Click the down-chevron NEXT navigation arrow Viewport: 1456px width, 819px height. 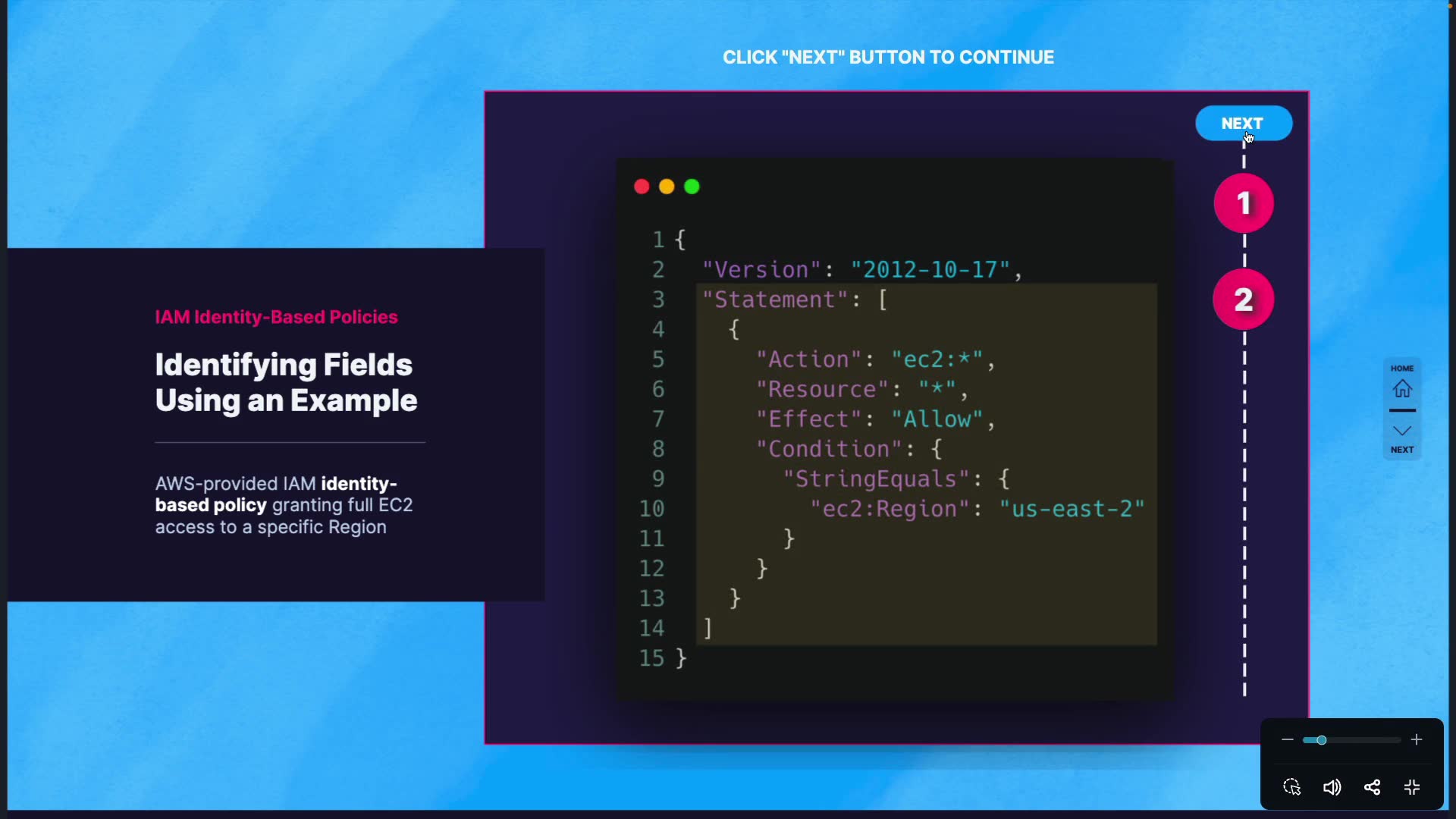pyautogui.click(x=1401, y=431)
